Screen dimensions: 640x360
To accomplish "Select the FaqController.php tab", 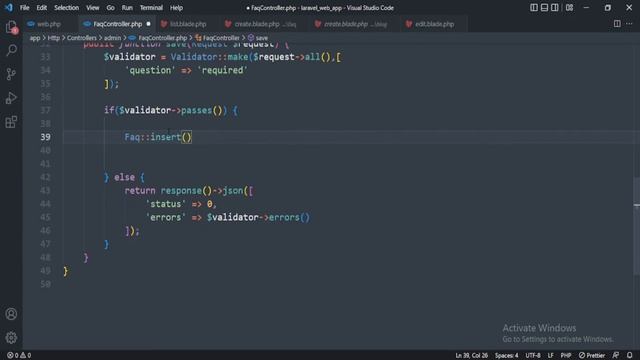I will tap(118, 24).
